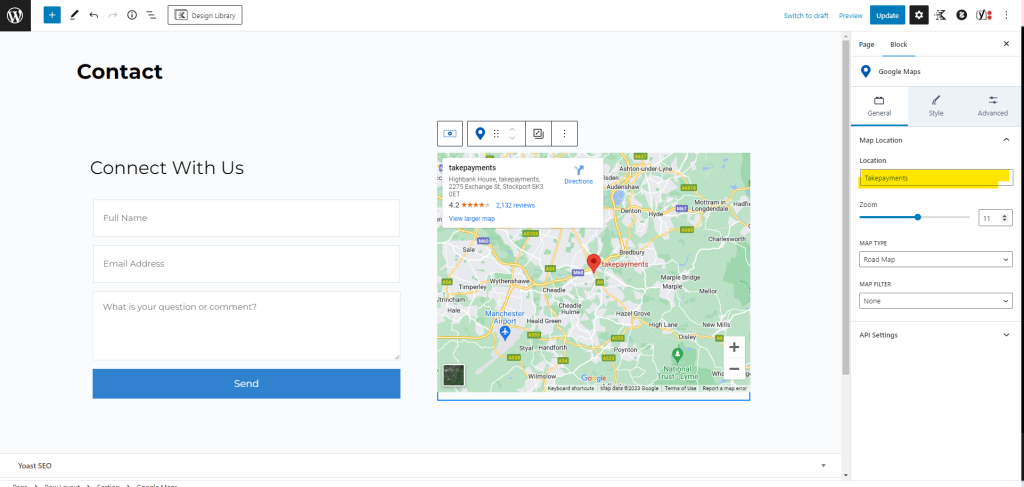
Task: Zoom in on the map
Action: pos(734,347)
